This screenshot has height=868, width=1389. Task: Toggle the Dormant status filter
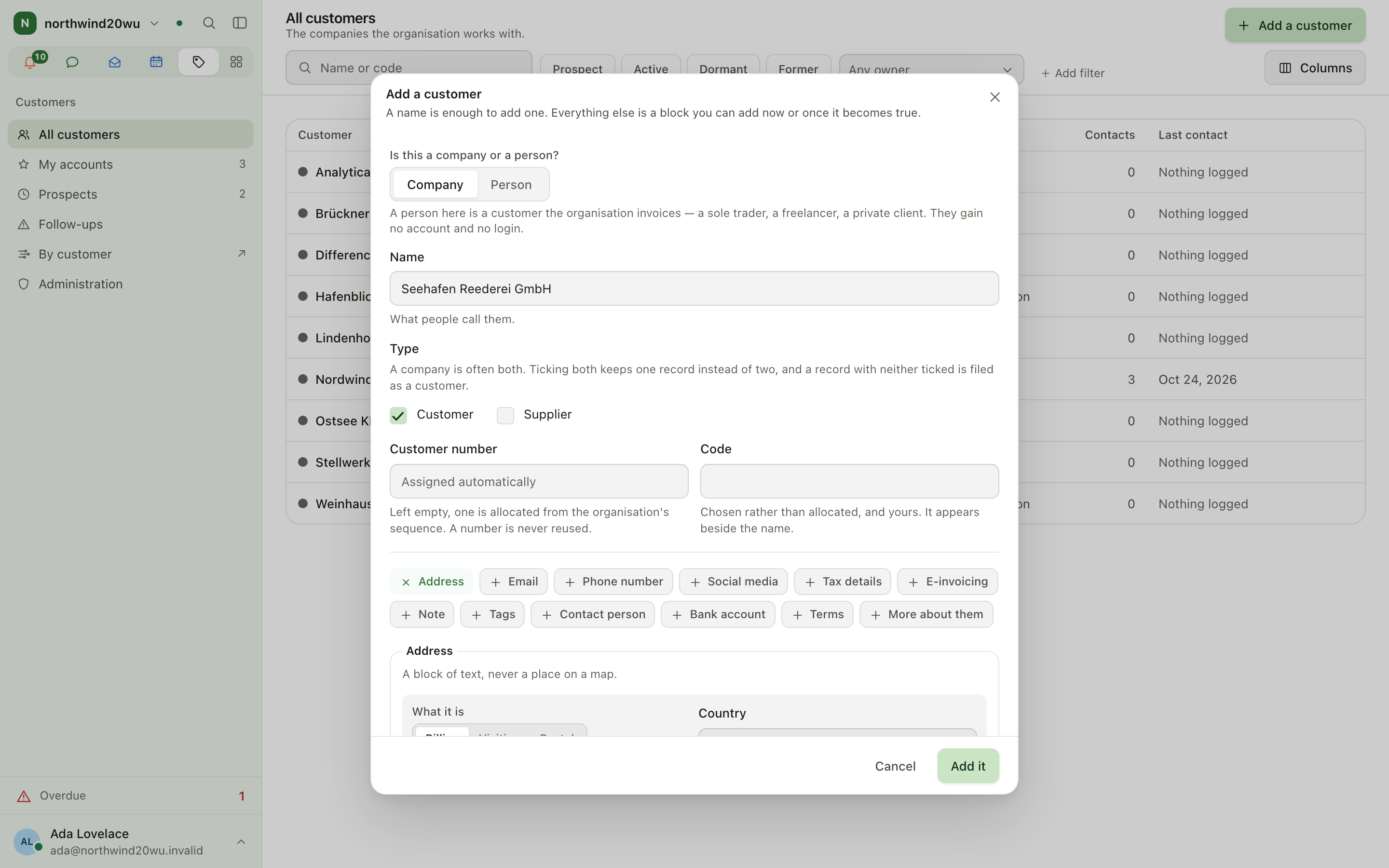(723, 69)
